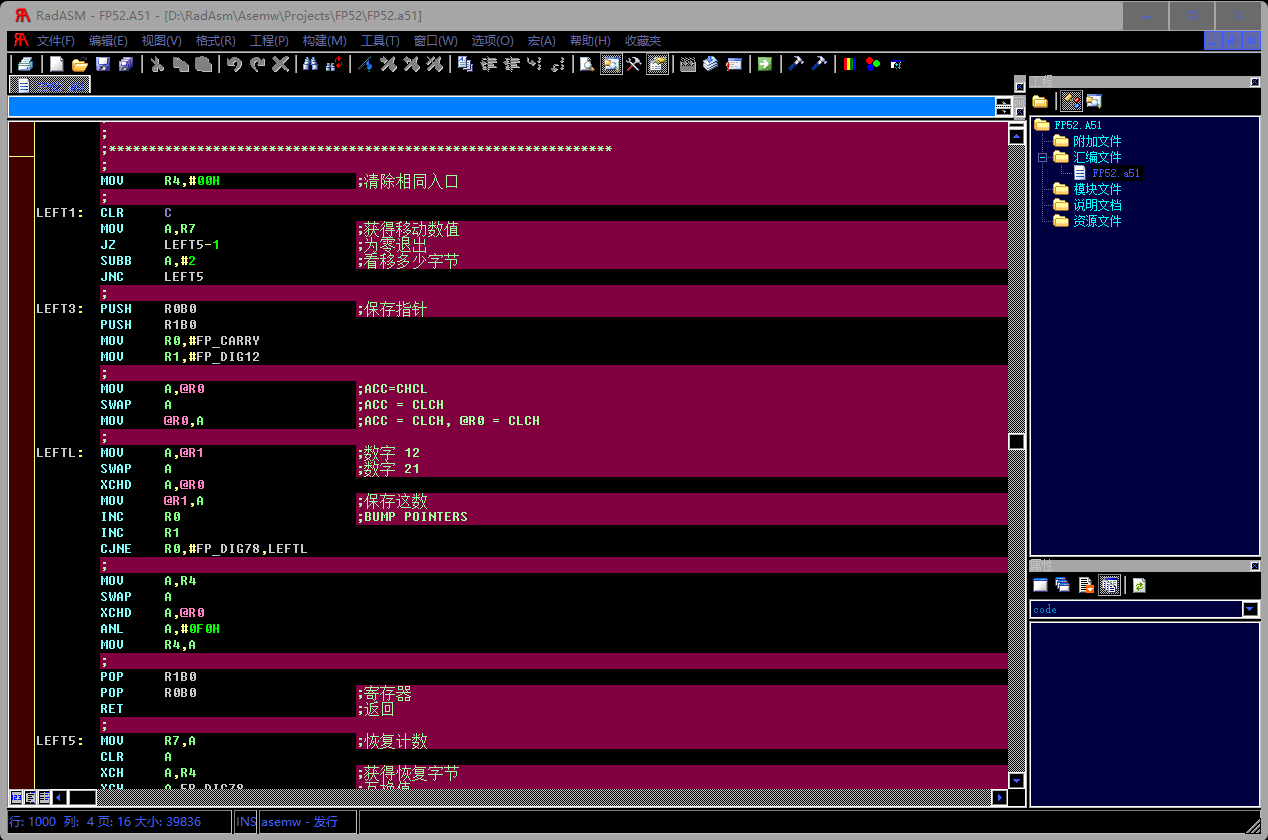Save all files with the stacked disks icon
1268x840 pixels.
point(125,64)
